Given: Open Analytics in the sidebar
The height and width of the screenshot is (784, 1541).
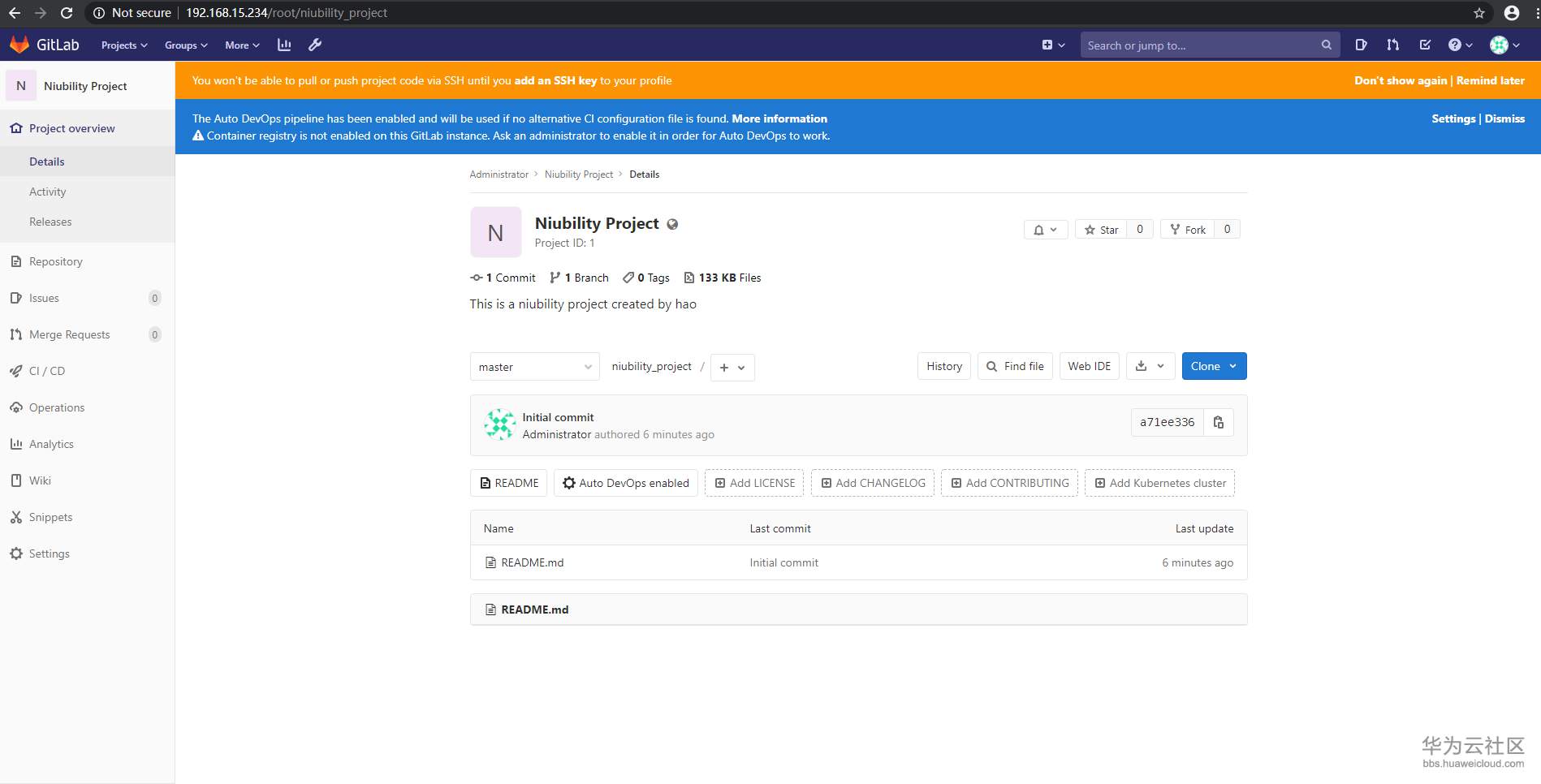Looking at the screenshot, I should [x=87, y=444].
